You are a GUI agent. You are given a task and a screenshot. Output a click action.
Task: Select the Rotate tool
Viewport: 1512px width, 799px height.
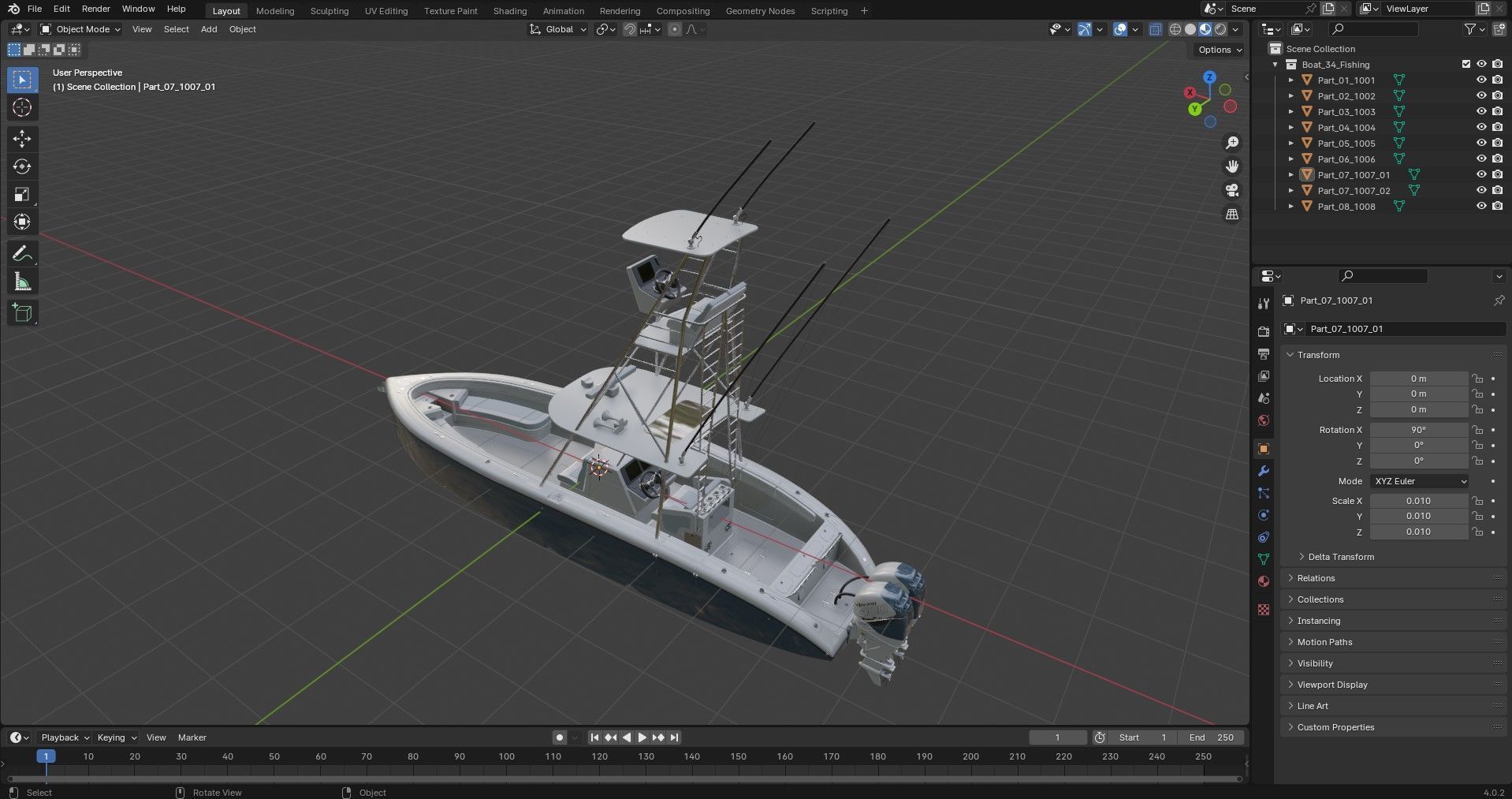pyautogui.click(x=22, y=166)
